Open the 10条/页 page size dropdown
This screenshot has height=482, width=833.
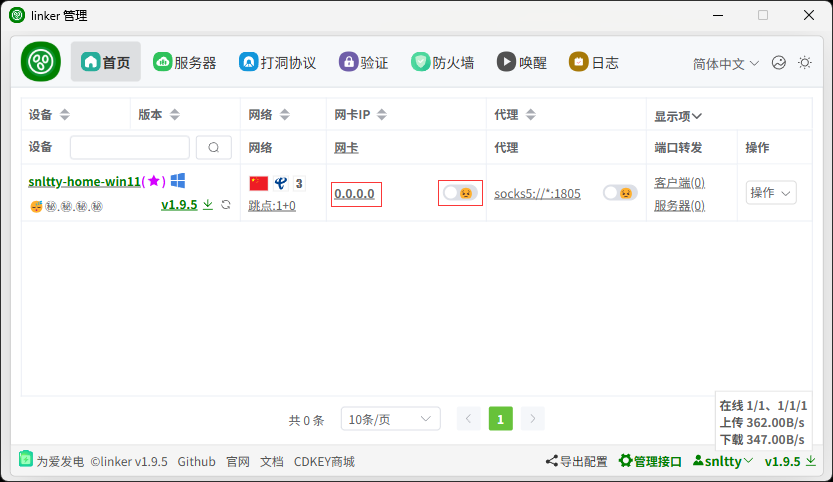(390, 419)
